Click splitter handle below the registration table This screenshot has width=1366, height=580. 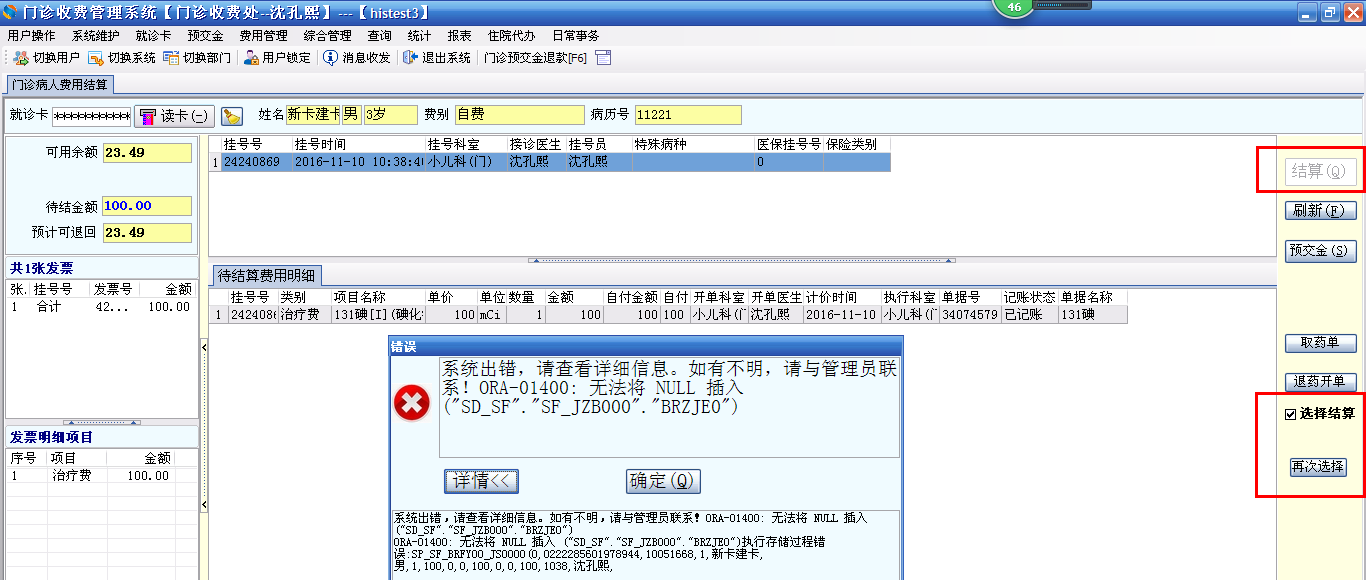[742, 259]
